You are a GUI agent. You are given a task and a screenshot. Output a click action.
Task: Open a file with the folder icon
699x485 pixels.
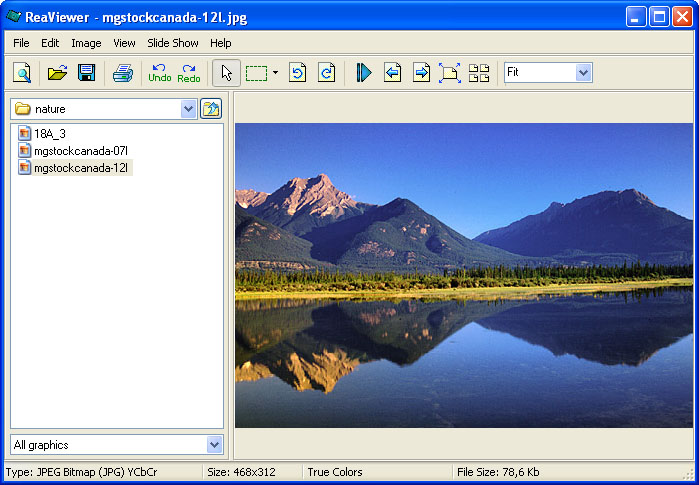58,73
